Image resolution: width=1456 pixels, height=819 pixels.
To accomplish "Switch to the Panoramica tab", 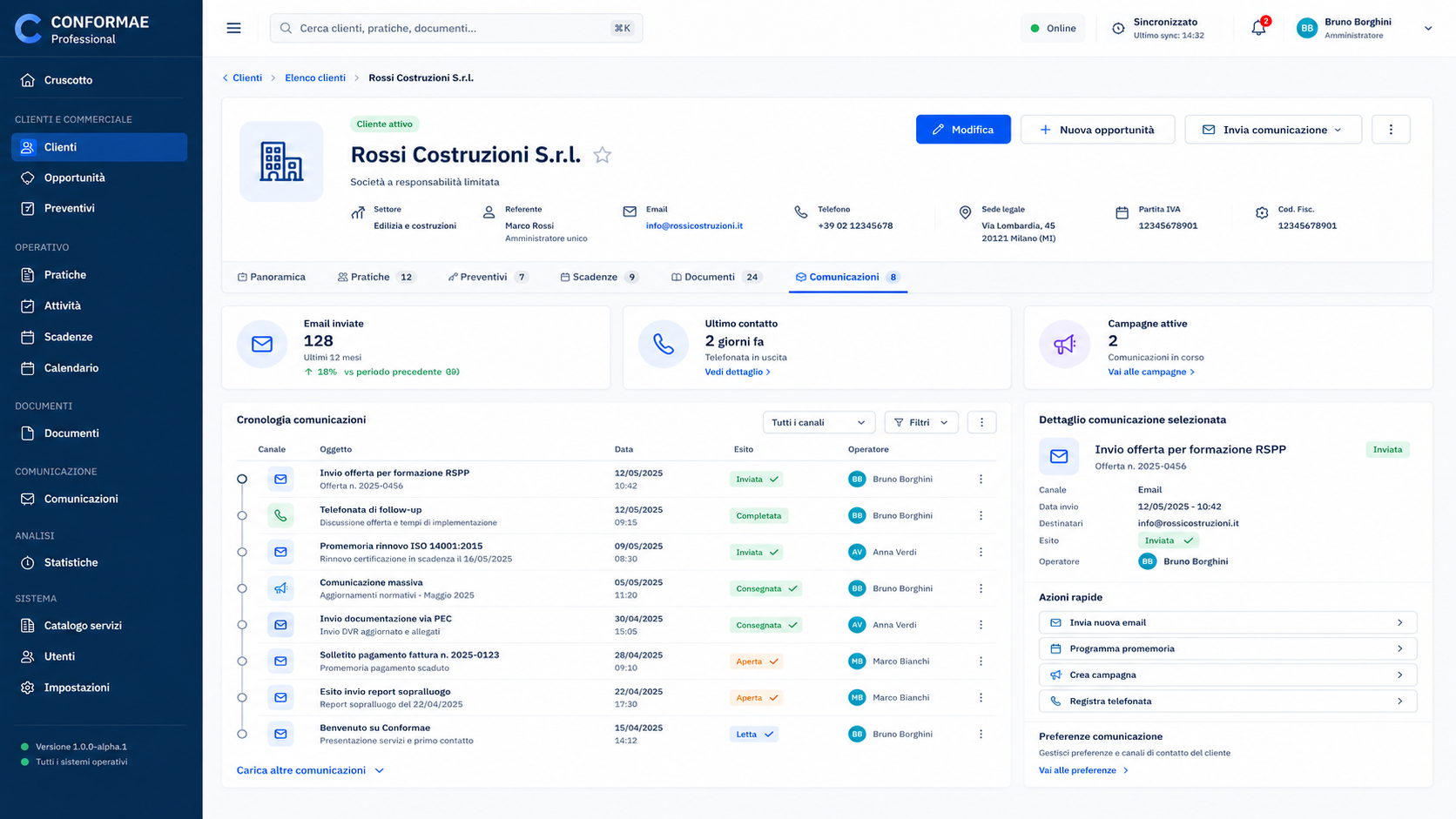I will point(272,278).
